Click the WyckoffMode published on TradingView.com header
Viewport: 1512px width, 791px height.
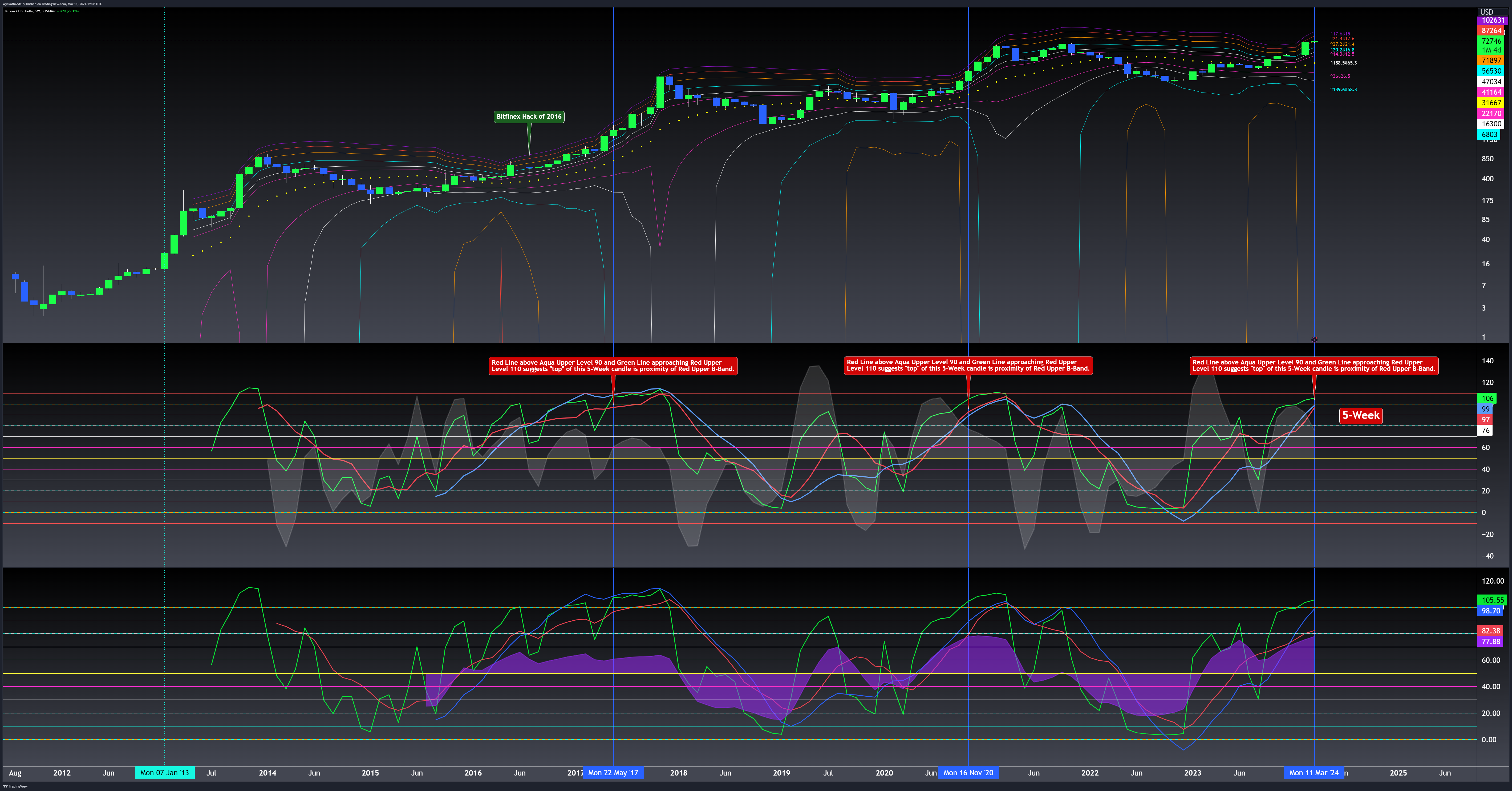point(52,3)
